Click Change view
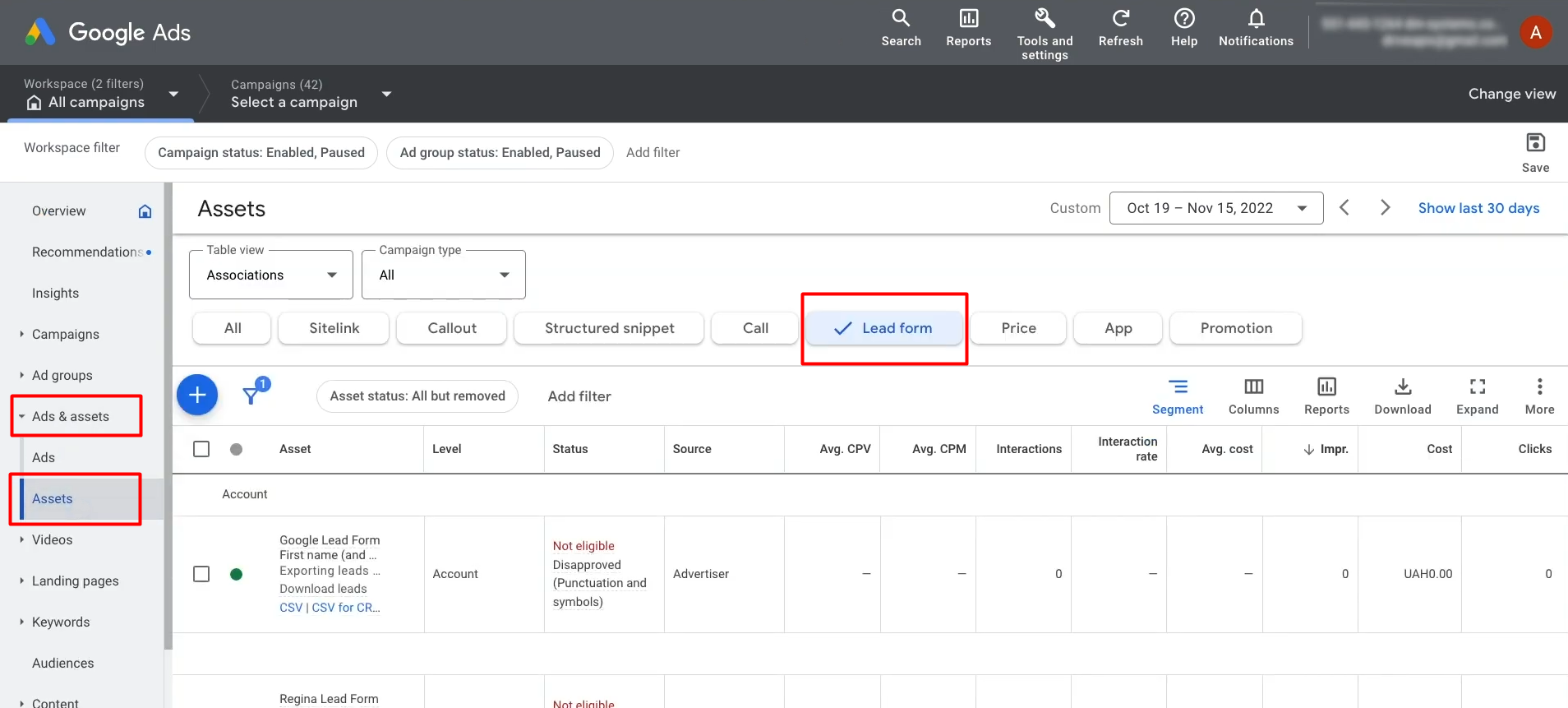 coord(1512,94)
